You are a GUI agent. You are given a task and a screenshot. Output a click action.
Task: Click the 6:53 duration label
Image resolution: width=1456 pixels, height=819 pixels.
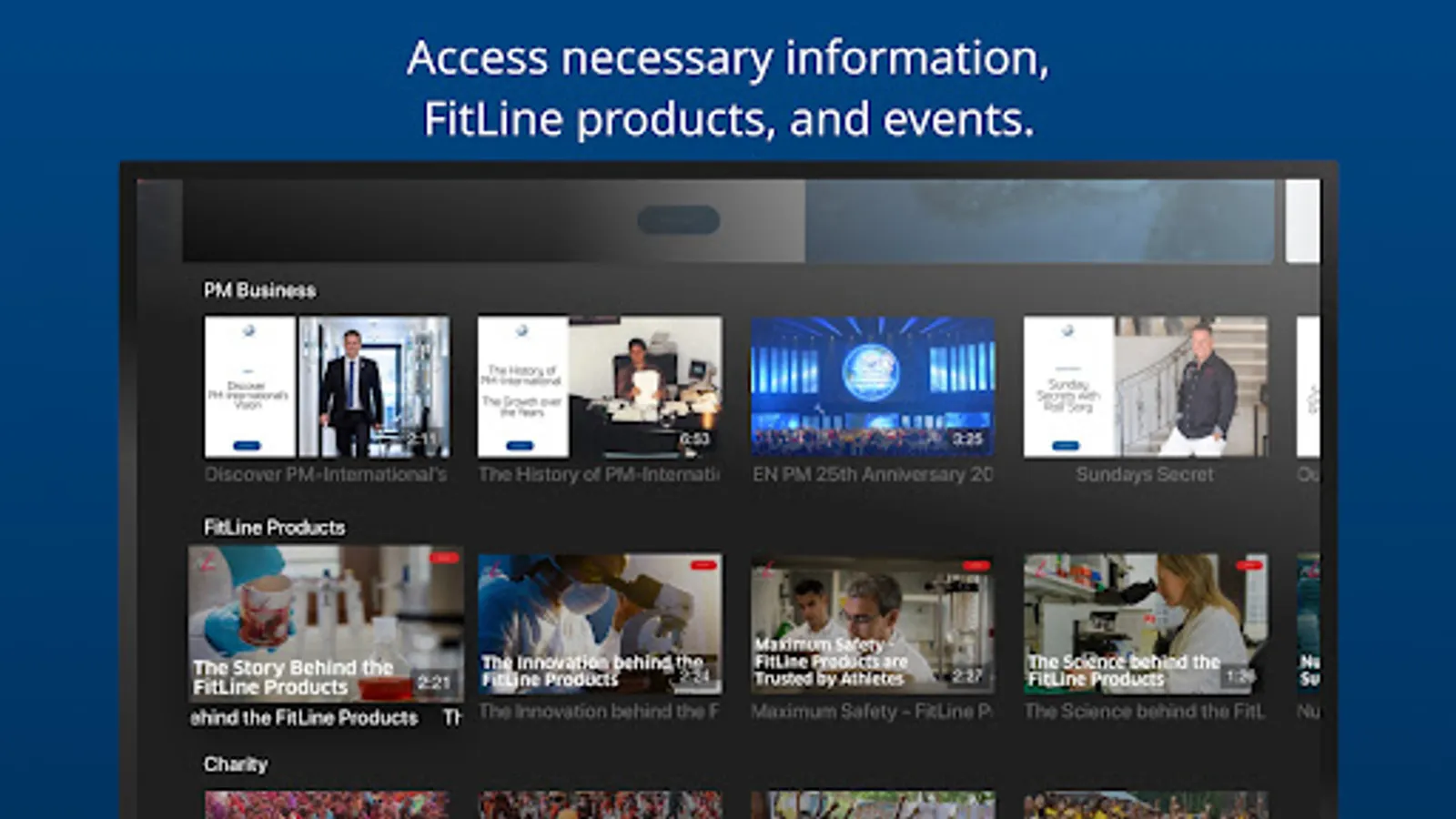(x=694, y=440)
